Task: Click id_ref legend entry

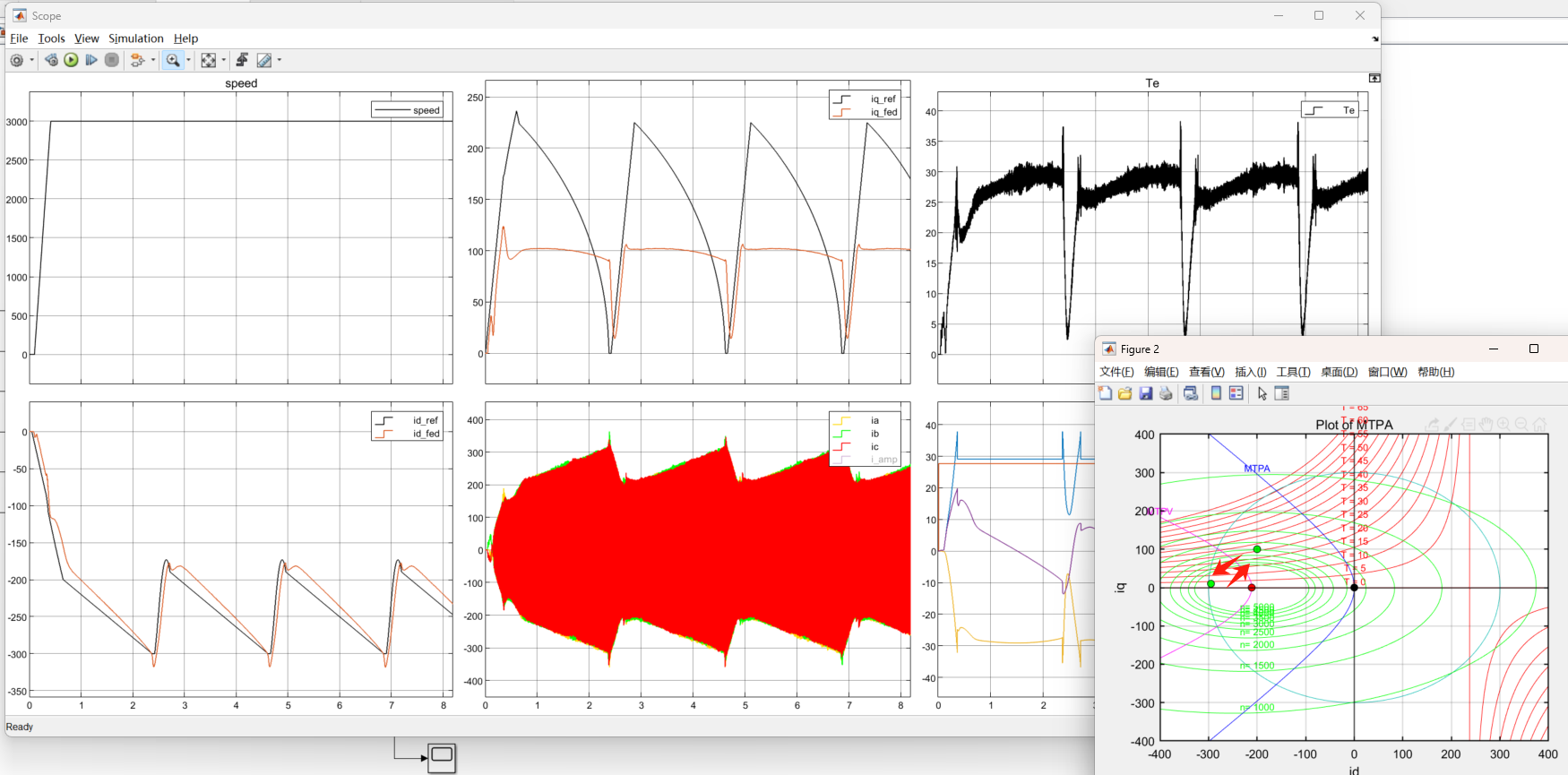Action: (408, 420)
